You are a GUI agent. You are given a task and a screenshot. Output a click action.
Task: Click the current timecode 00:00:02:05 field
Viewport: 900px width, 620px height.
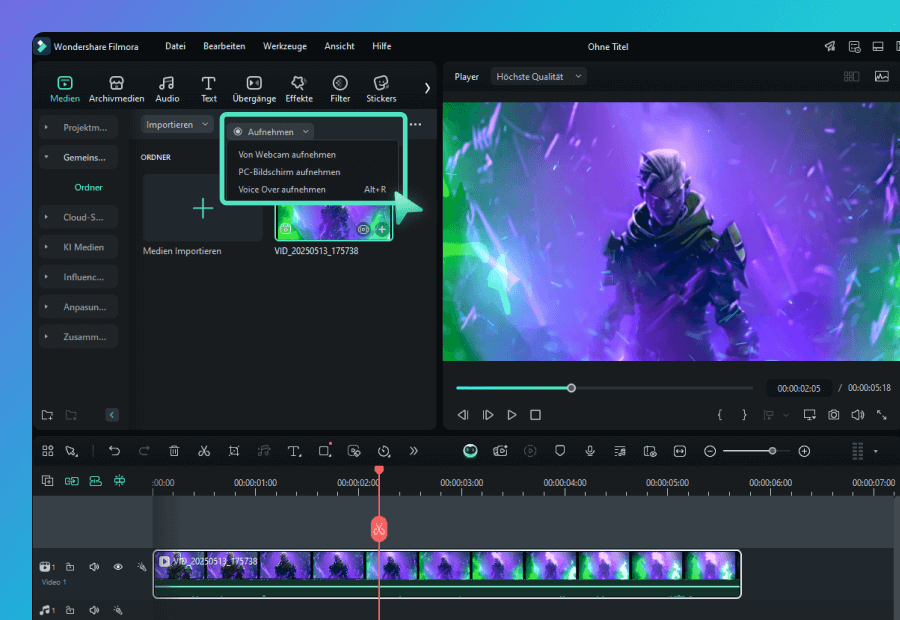798,389
